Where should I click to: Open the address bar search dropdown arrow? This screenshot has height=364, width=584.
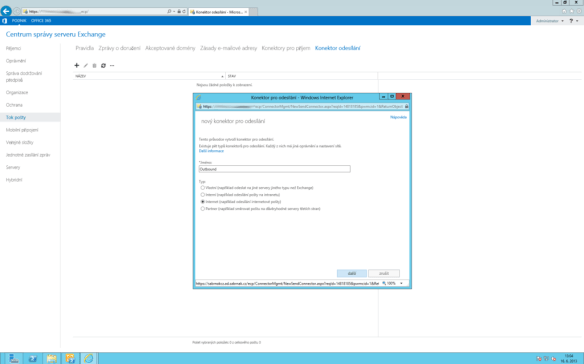[174, 12]
